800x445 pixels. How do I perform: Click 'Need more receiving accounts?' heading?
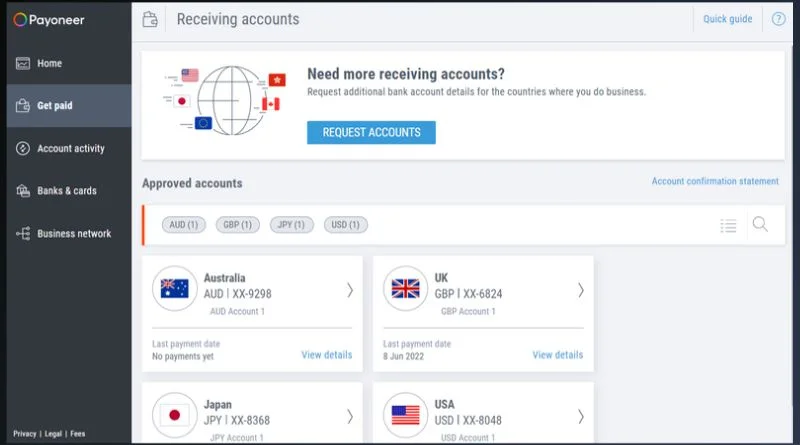click(406, 74)
